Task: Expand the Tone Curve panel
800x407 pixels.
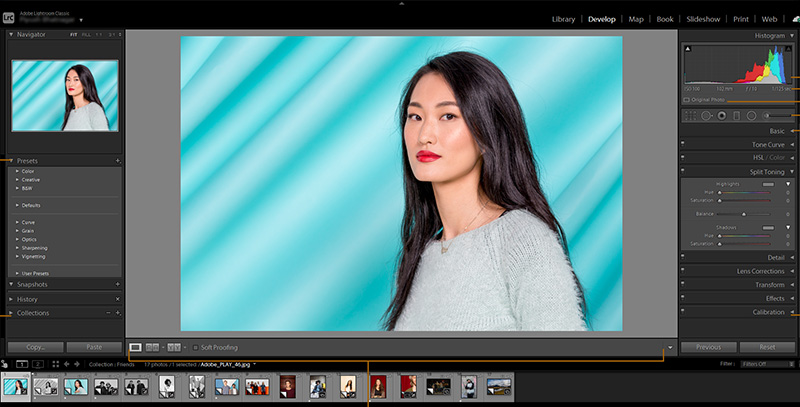Action: tap(739, 145)
